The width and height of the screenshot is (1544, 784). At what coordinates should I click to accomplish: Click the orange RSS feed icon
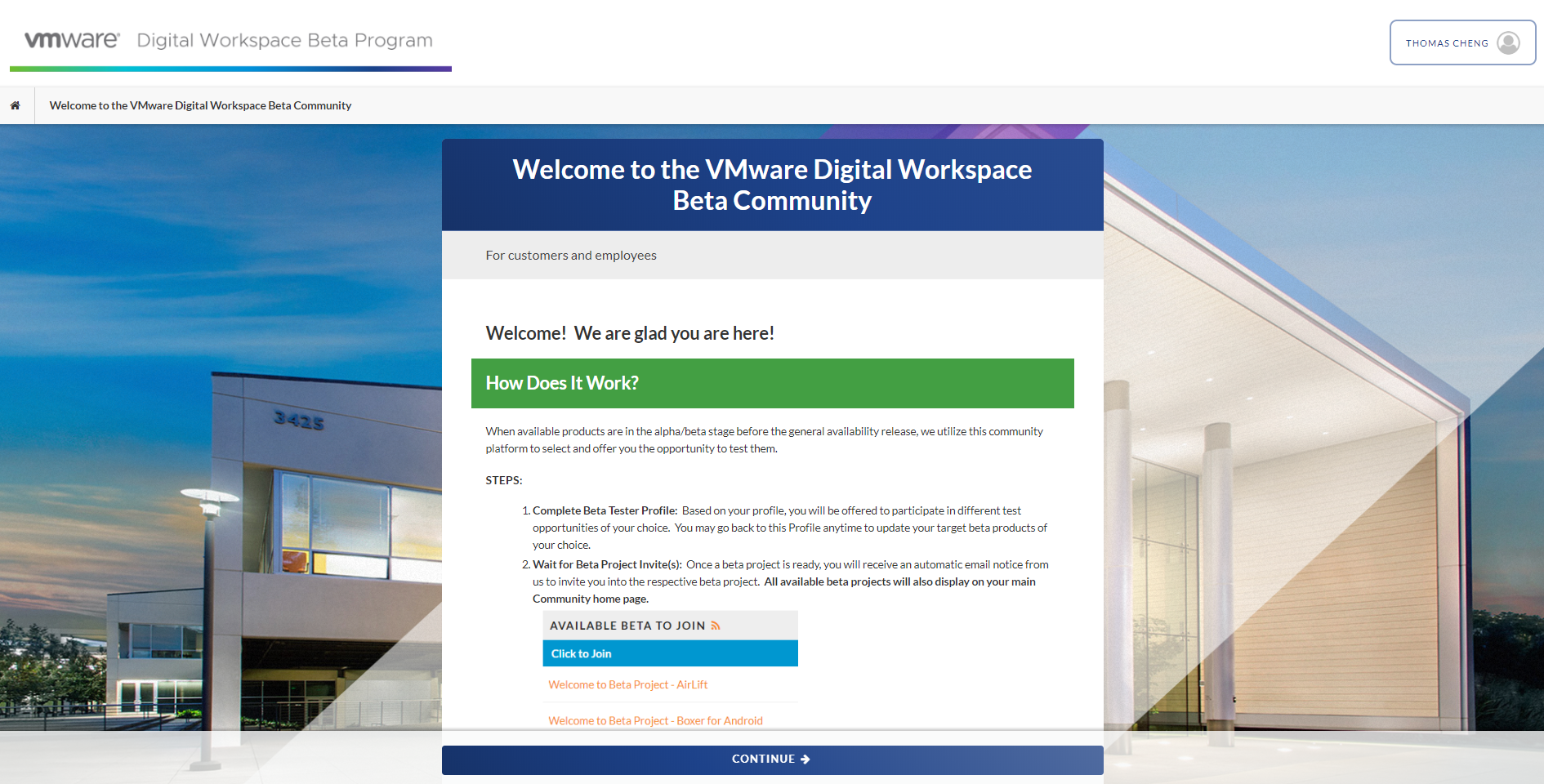(x=716, y=626)
